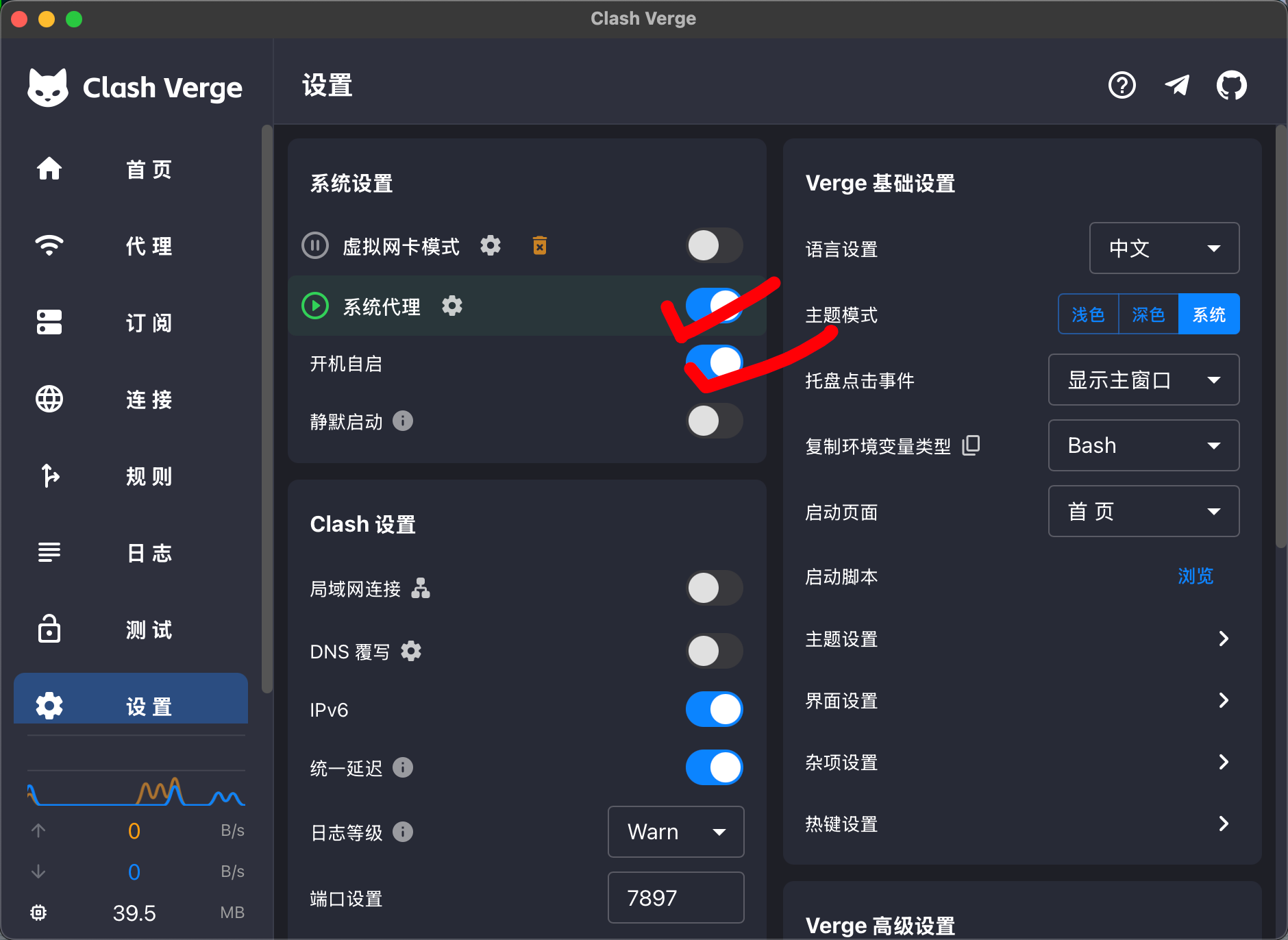Open the help documentation question mark icon
The width and height of the screenshot is (1288, 940).
[1122, 86]
